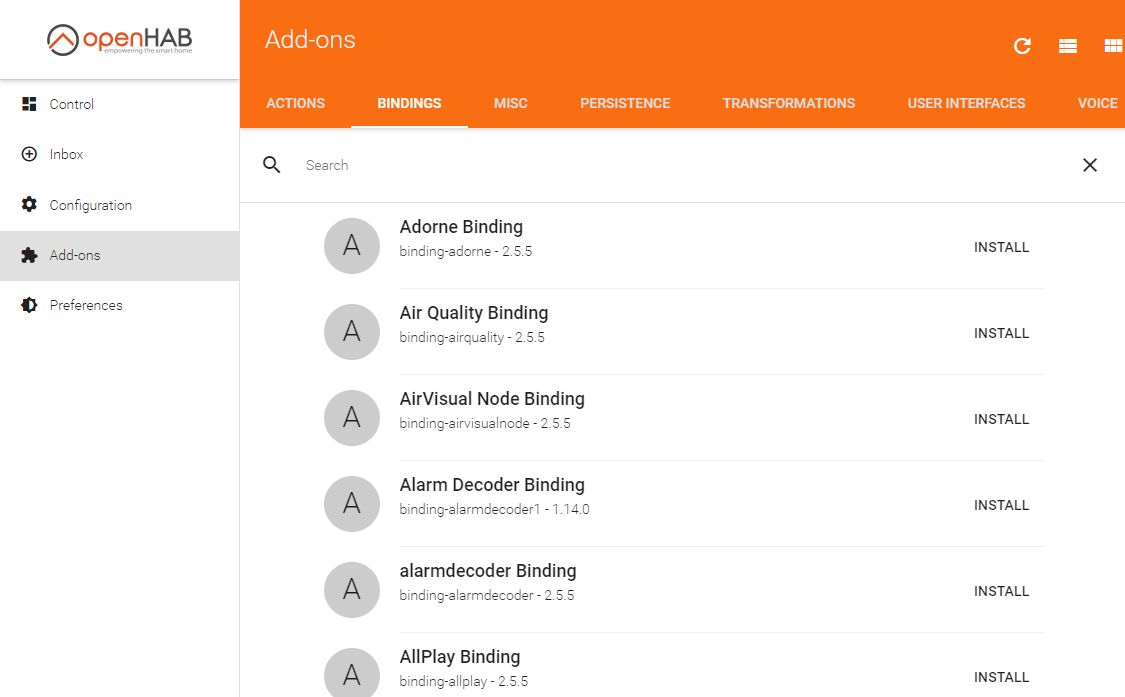1125x697 pixels.
Task: Open the Voice tab
Action: tap(1097, 103)
